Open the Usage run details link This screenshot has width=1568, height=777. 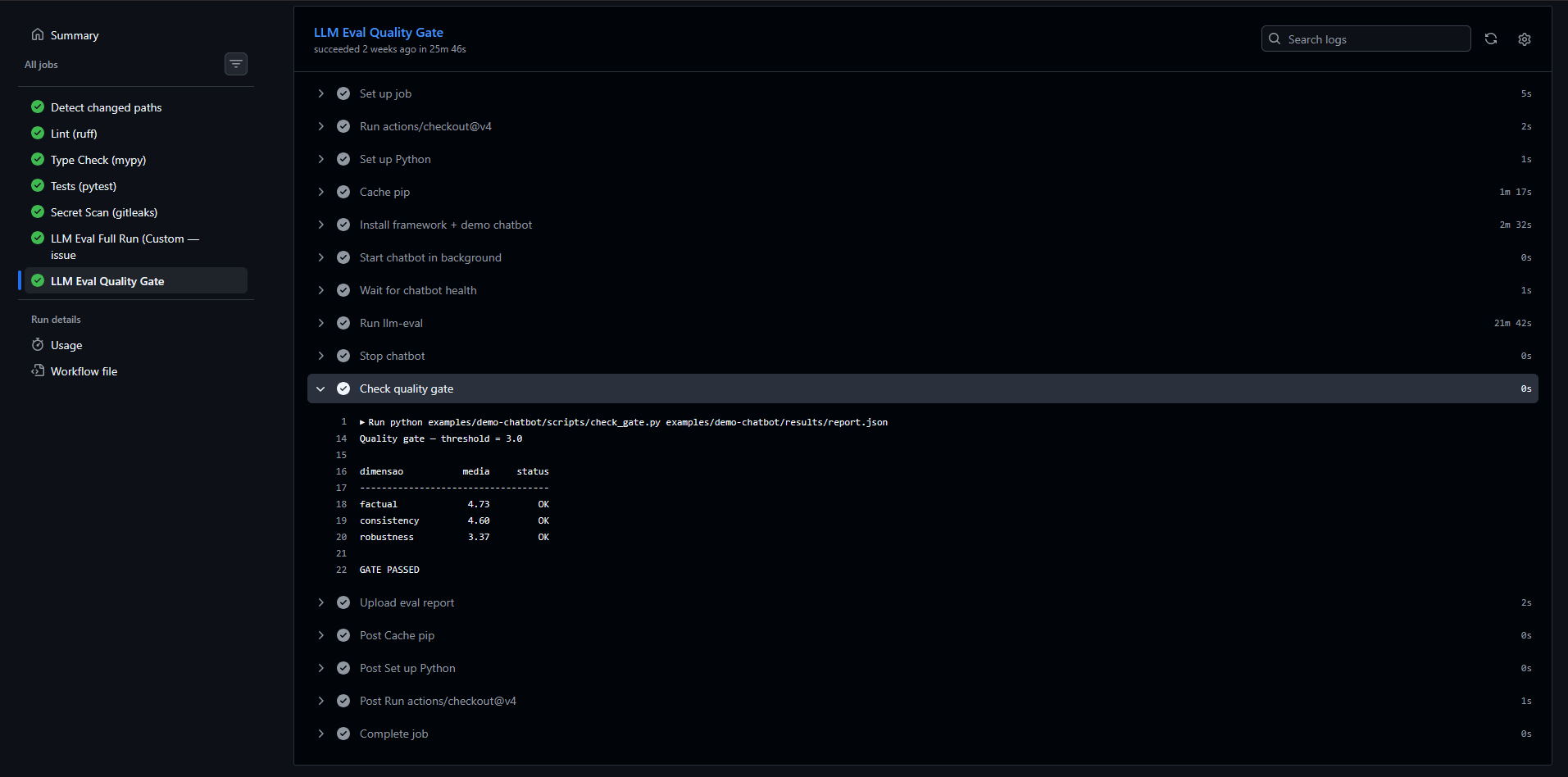tap(66, 345)
